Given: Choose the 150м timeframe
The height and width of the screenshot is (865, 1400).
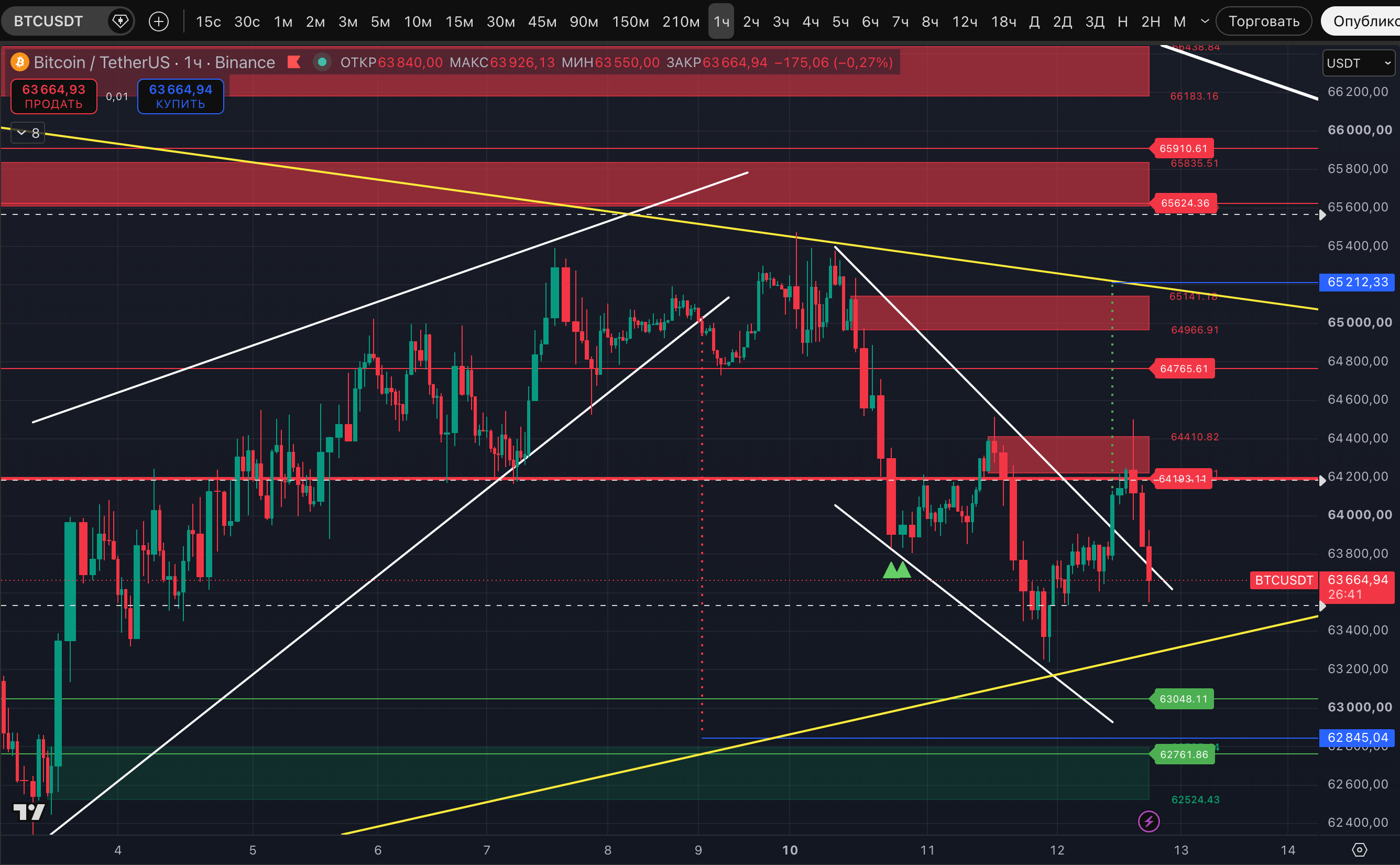Looking at the screenshot, I should [630, 21].
